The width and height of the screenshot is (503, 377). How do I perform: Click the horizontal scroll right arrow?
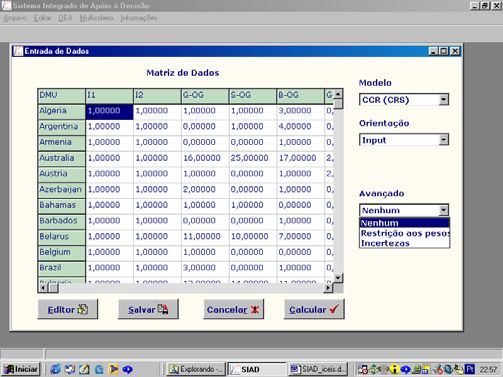click(x=328, y=288)
